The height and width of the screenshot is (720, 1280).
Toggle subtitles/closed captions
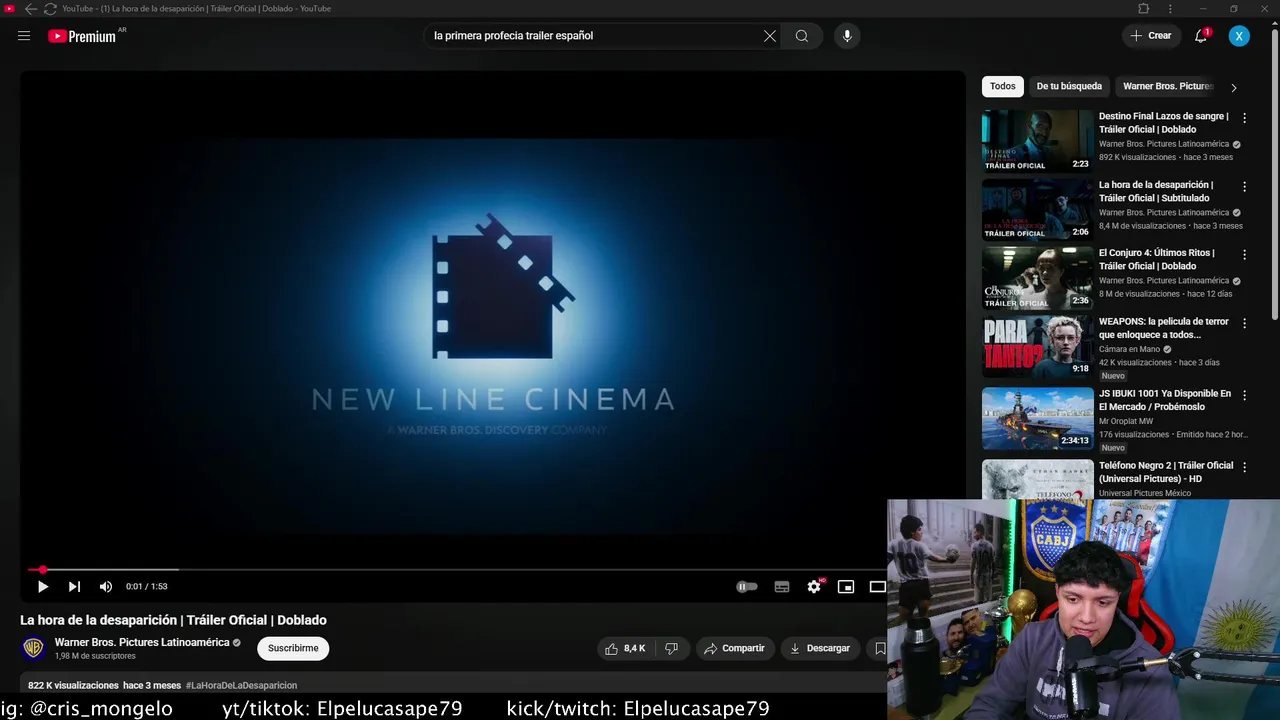click(782, 587)
